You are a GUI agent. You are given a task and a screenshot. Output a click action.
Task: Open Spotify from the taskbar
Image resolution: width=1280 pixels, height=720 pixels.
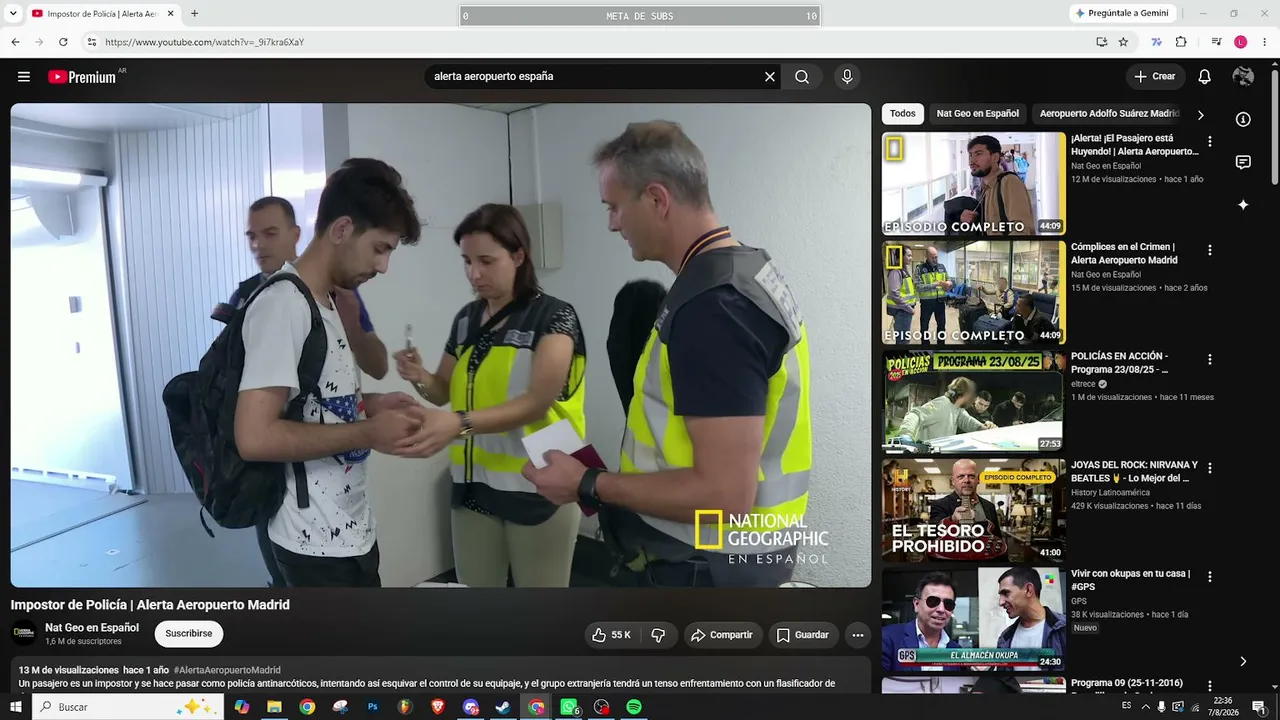click(x=634, y=707)
